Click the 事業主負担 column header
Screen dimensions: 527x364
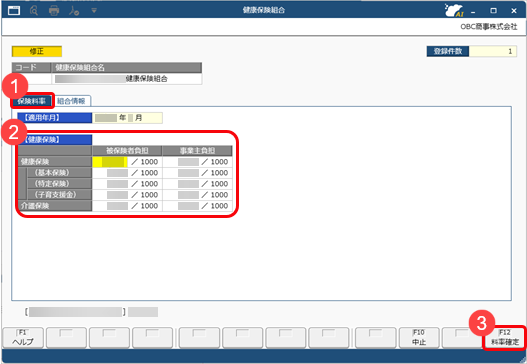(197, 151)
